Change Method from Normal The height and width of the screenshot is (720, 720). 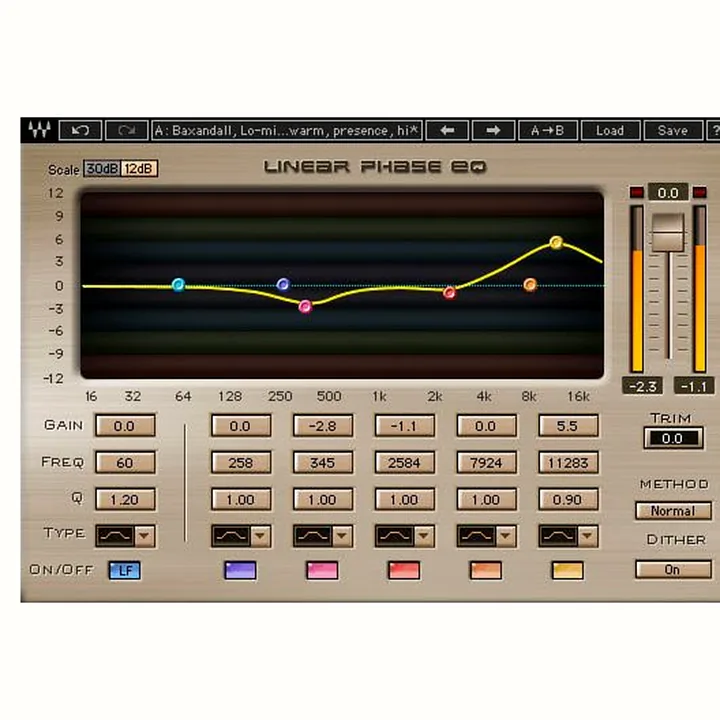click(x=673, y=511)
